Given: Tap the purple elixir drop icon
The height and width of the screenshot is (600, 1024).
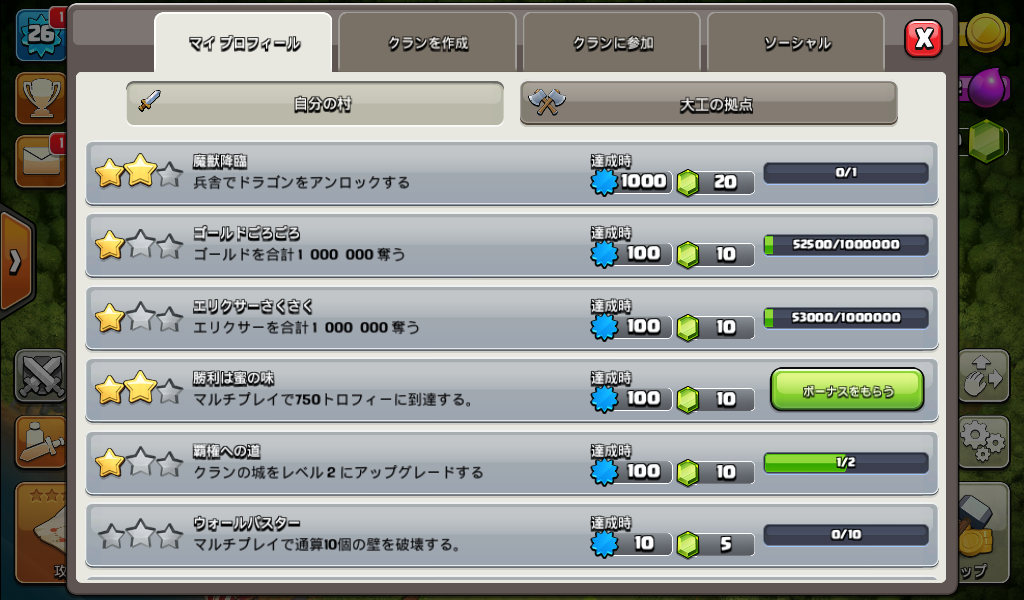Looking at the screenshot, I should [x=987, y=88].
